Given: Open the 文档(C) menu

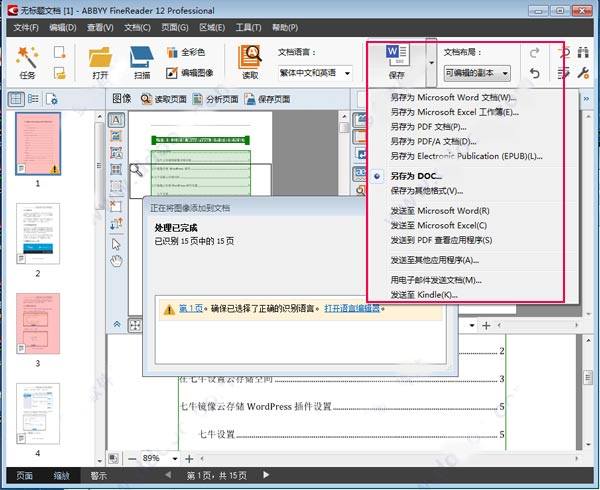Looking at the screenshot, I should (x=137, y=28).
